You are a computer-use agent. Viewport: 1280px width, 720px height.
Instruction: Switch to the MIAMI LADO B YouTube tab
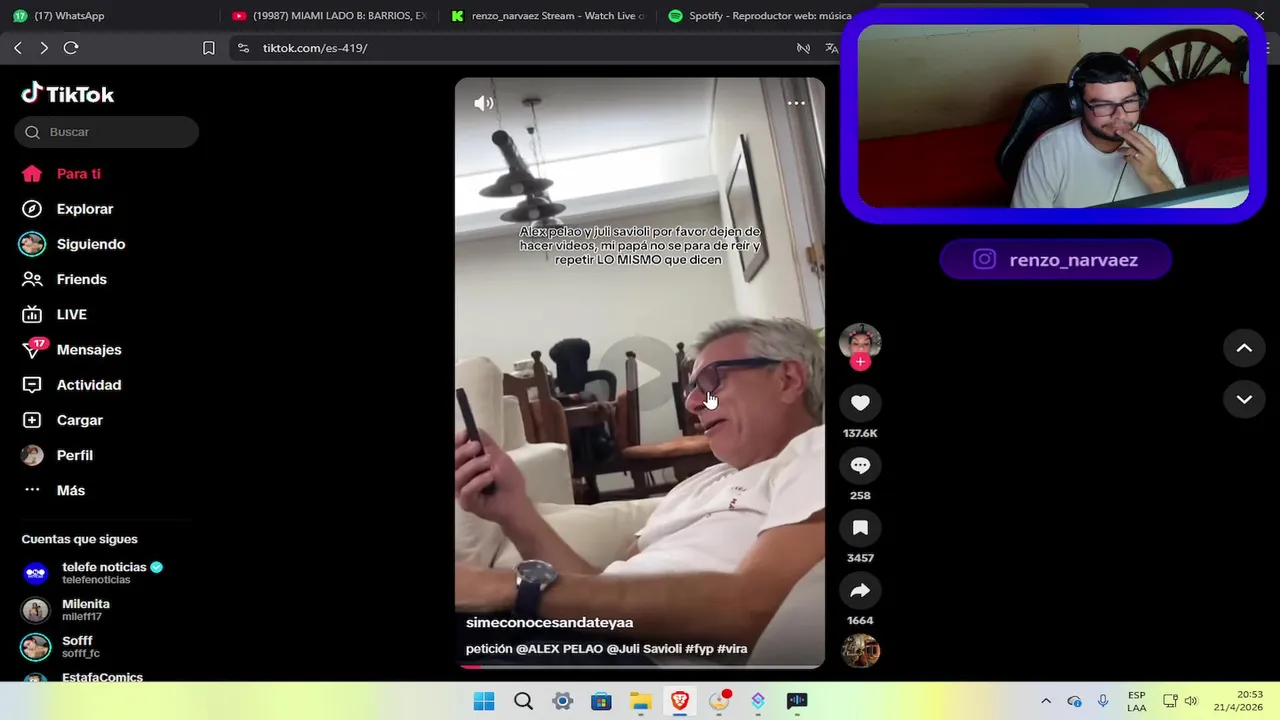click(x=330, y=16)
